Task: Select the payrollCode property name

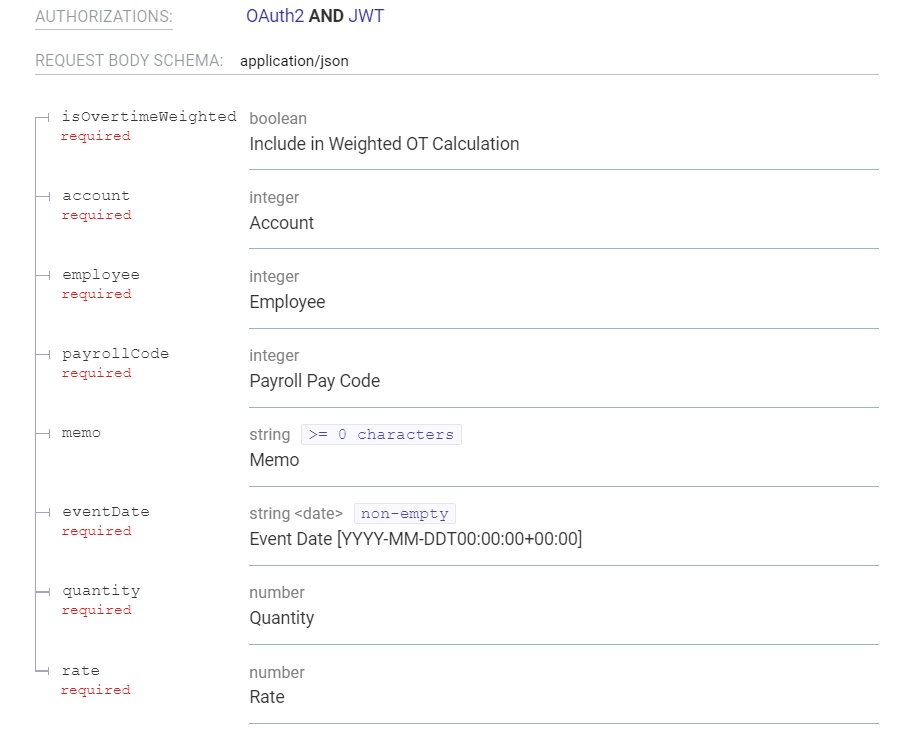Action: tap(115, 354)
